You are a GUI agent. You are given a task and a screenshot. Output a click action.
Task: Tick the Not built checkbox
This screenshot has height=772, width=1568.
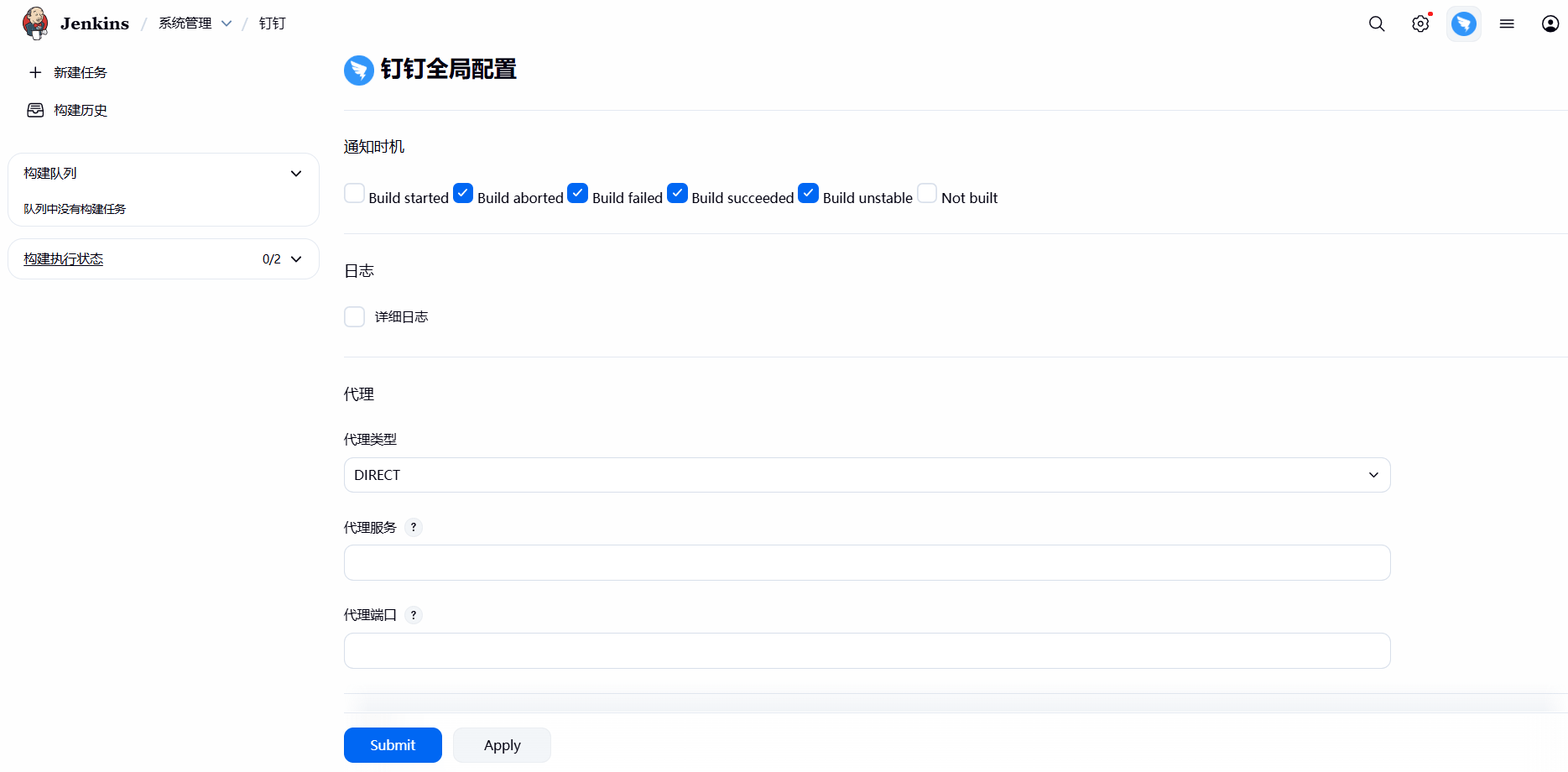[927, 194]
